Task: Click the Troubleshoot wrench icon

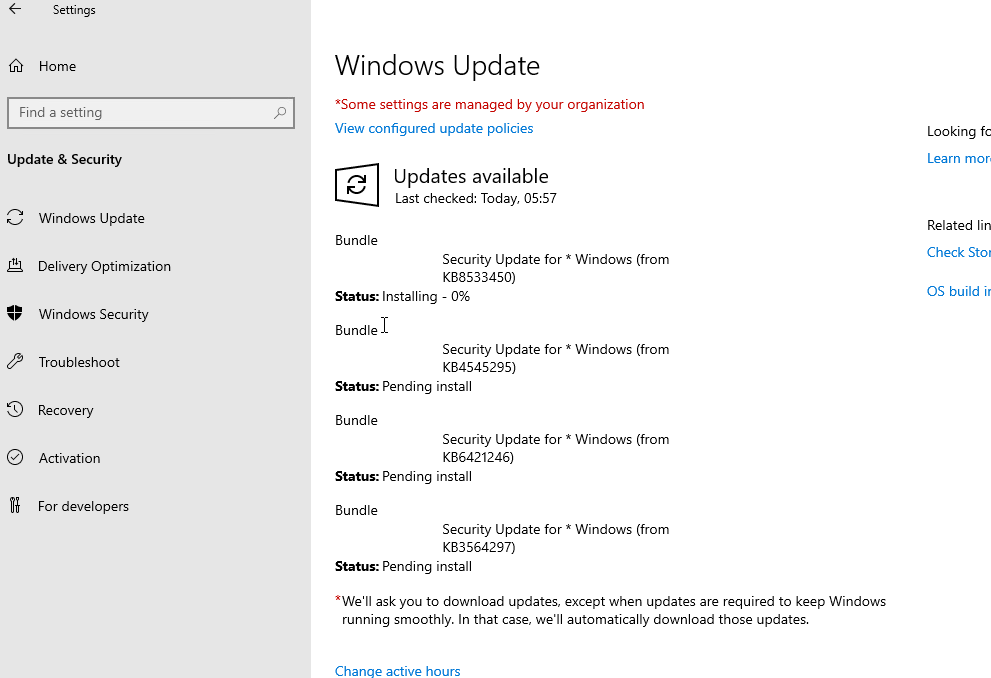Action: point(15,362)
